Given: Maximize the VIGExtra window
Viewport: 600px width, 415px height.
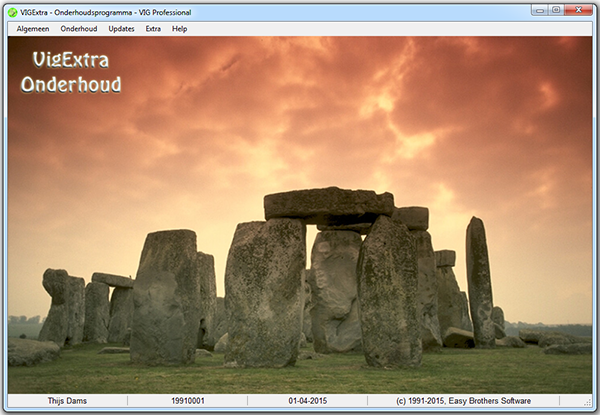Looking at the screenshot, I should pyautogui.click(x=556, y=11).
